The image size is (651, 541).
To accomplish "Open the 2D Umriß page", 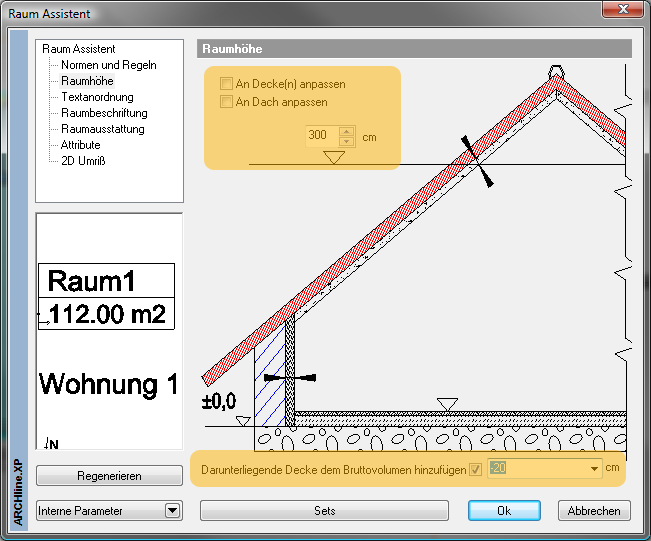I will [x=83, y=161].
